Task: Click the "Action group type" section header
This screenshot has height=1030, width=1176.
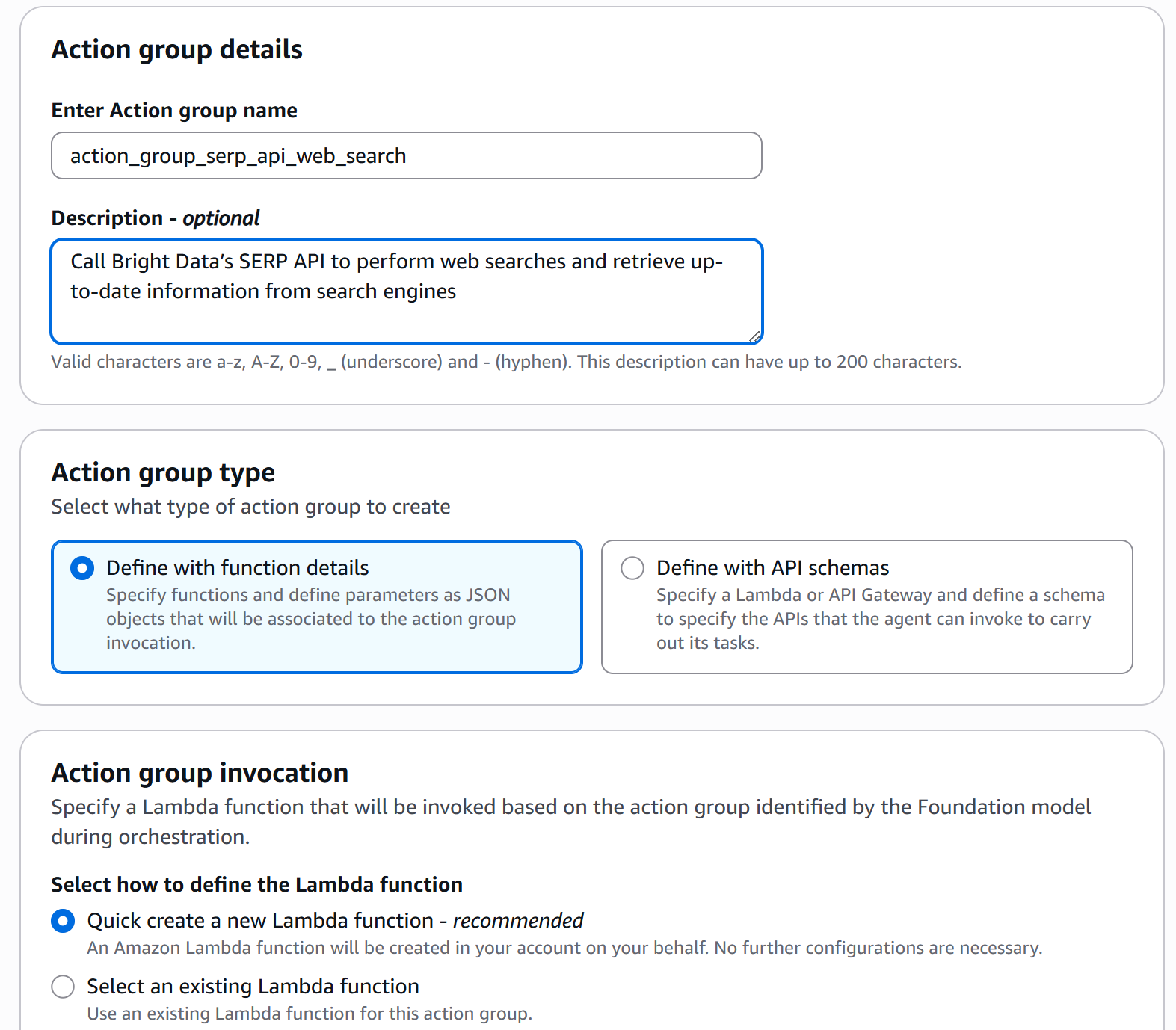Action: [162, 472]
